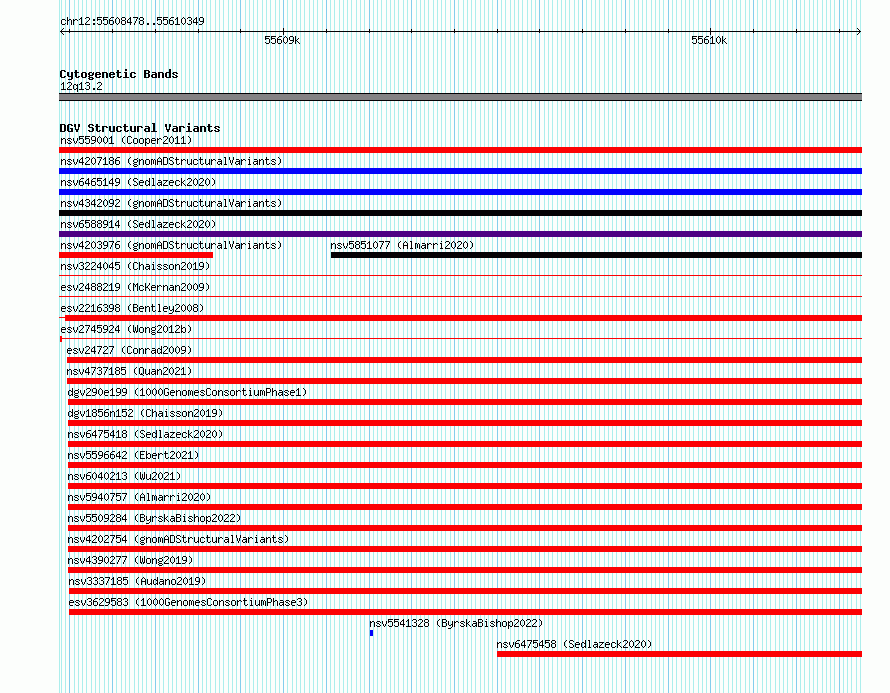890x693 pixels.
Task: Click the 55610k ruler tick label
Action: [709, 40]
